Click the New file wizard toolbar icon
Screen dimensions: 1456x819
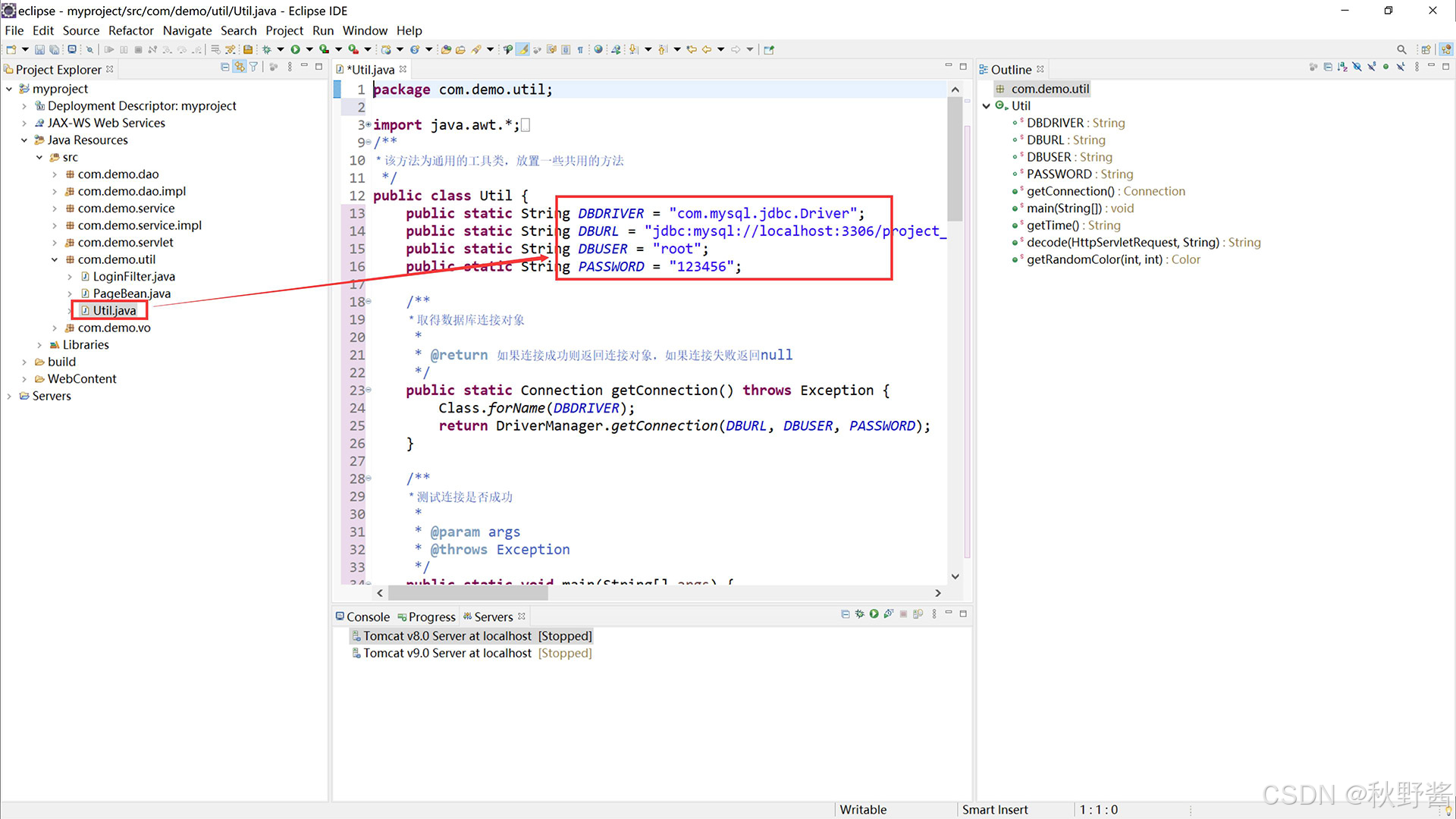tap(11, 49)
